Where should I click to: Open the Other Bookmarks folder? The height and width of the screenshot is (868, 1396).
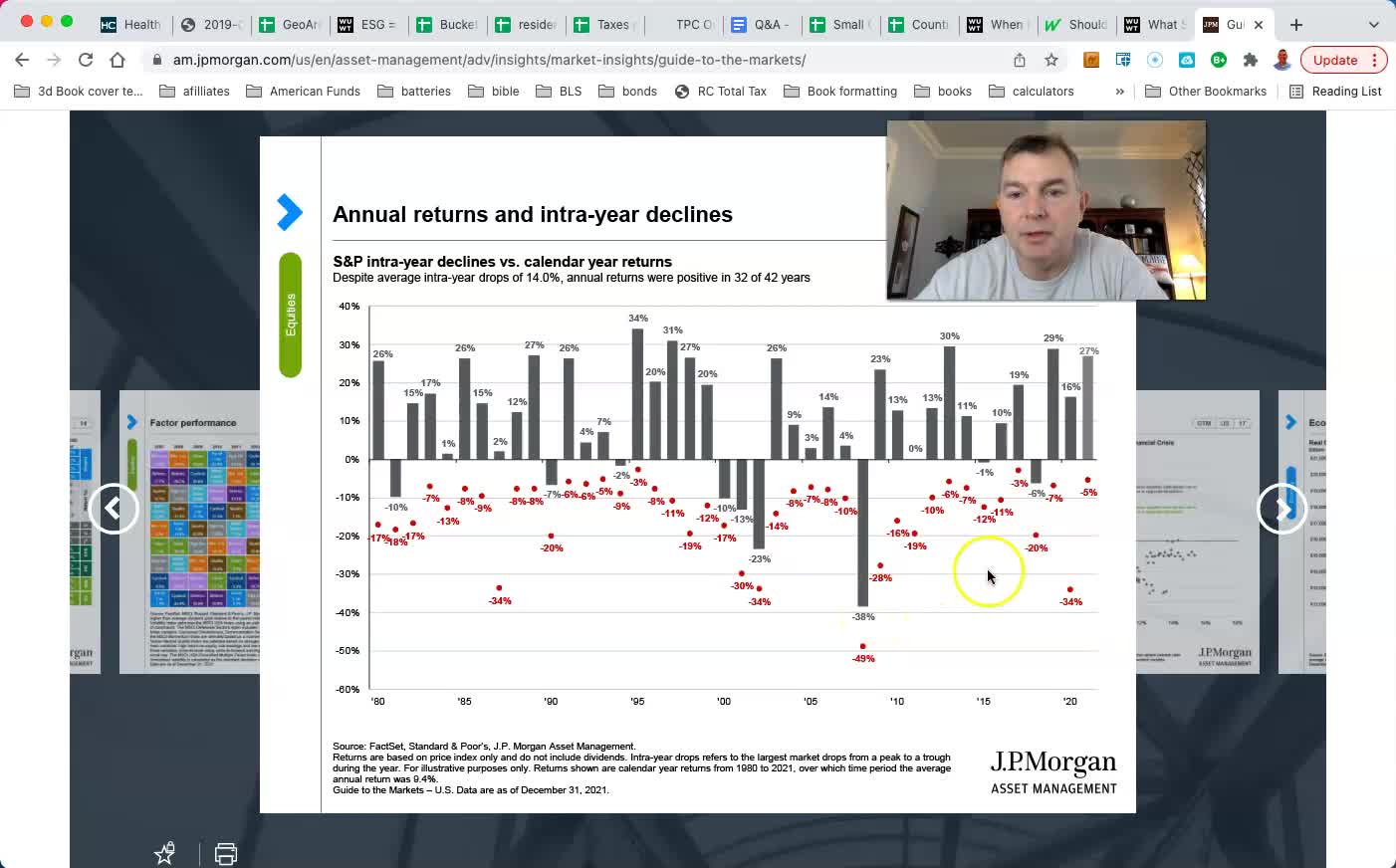pyautogui.click(x=1206, y=91)
